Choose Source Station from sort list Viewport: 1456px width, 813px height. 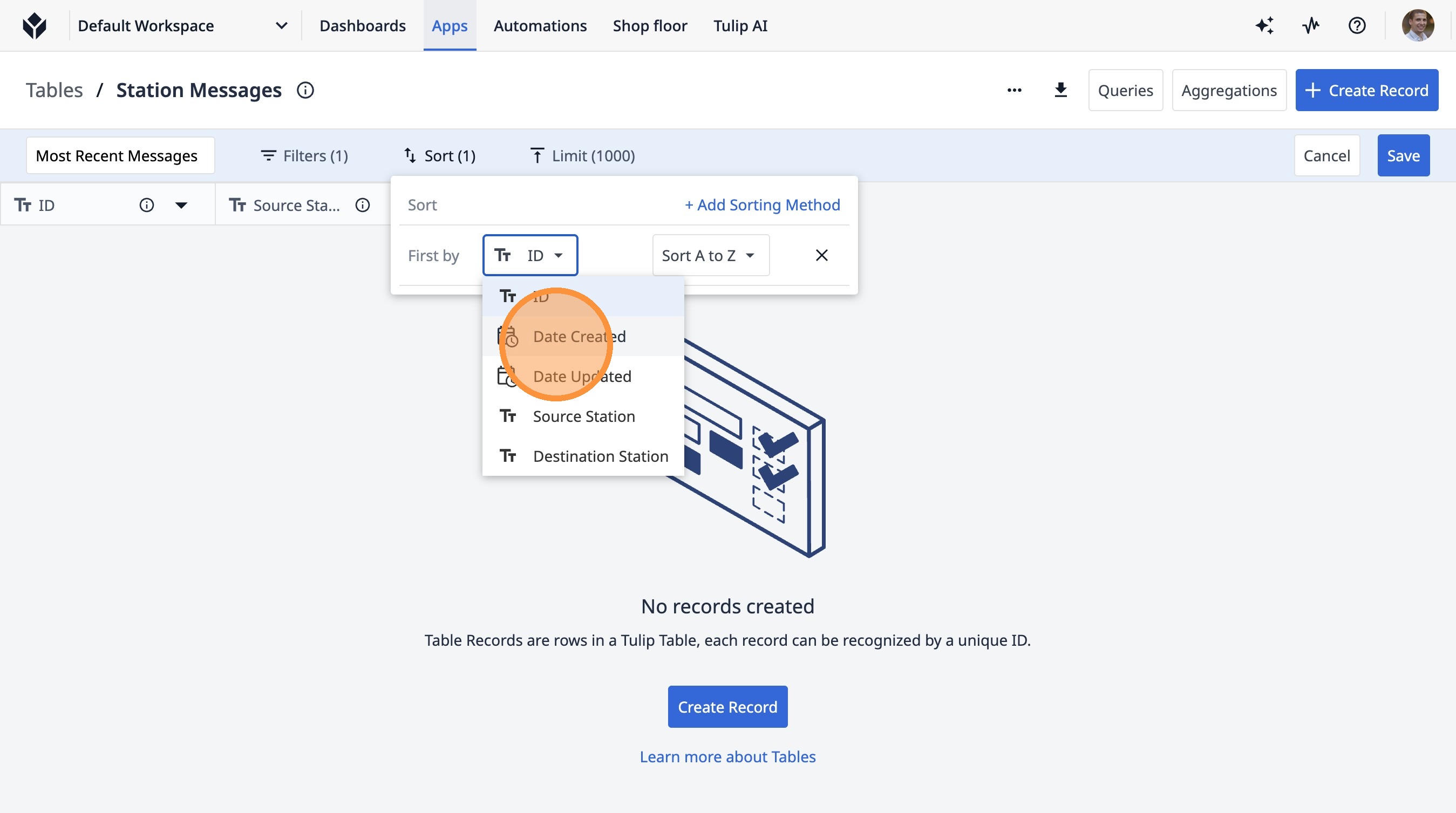click(x=583, y=417)
